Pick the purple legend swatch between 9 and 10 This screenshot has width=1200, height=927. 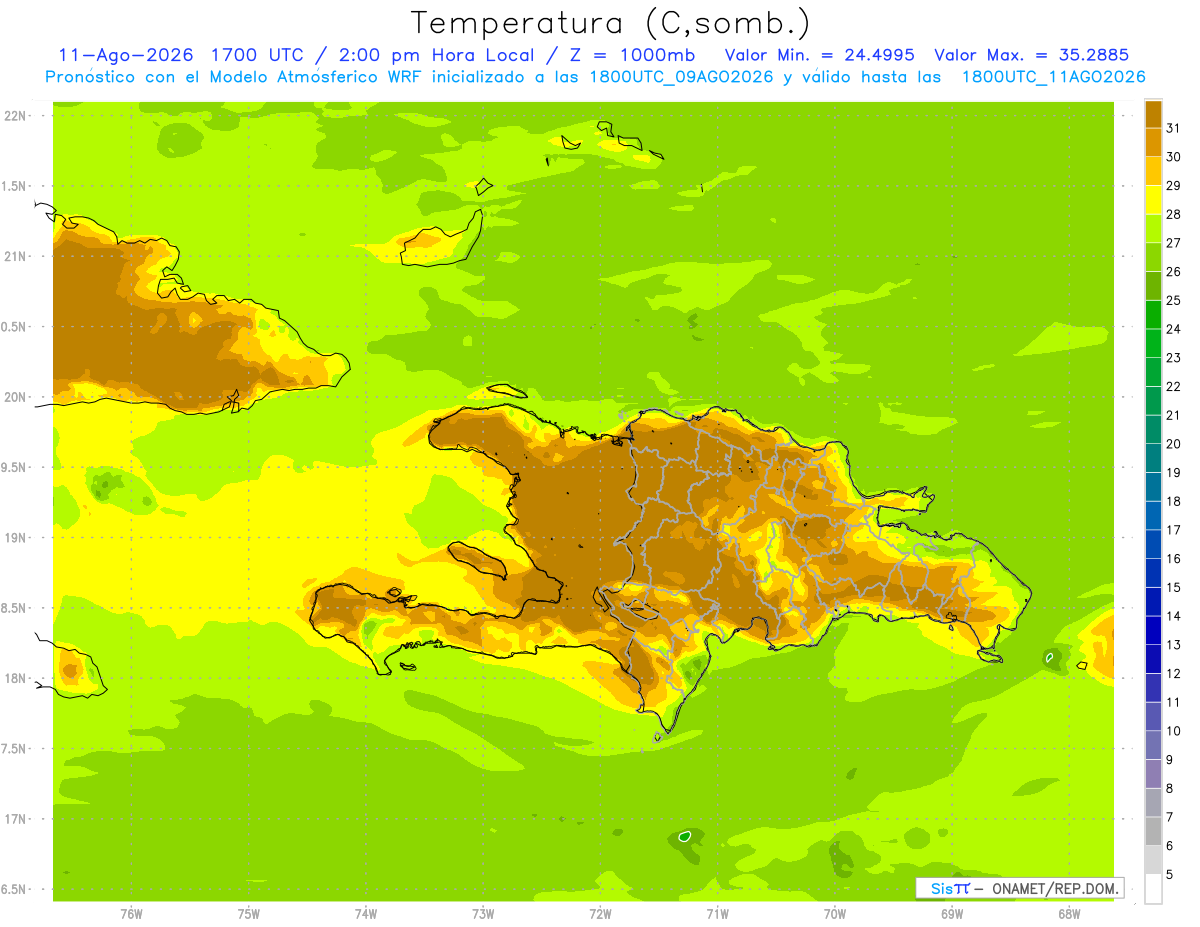(1153, 745)
